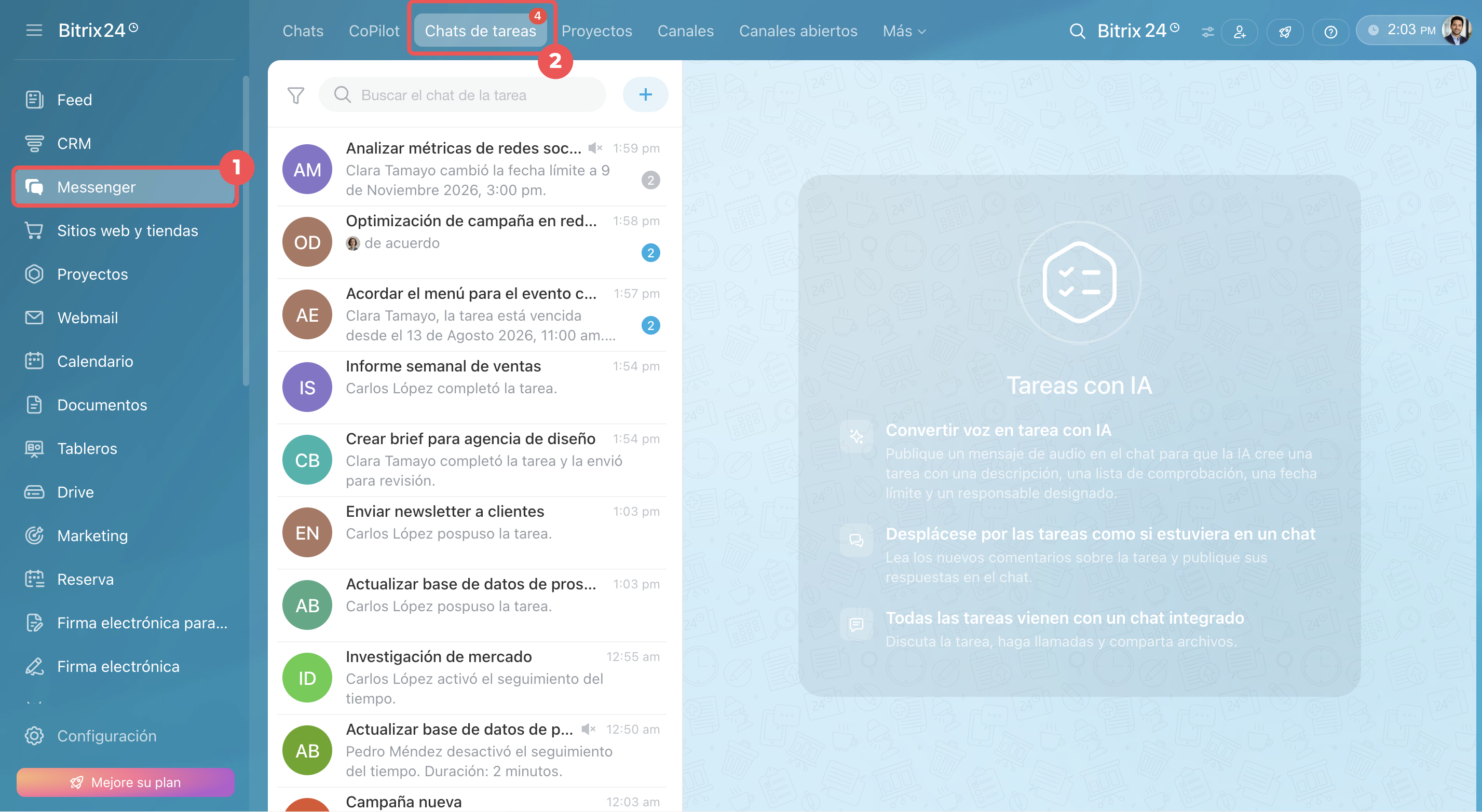This screenshot has height=812, width=1482.
Task: Open the Feed section icon
Action: click(34, 100)
